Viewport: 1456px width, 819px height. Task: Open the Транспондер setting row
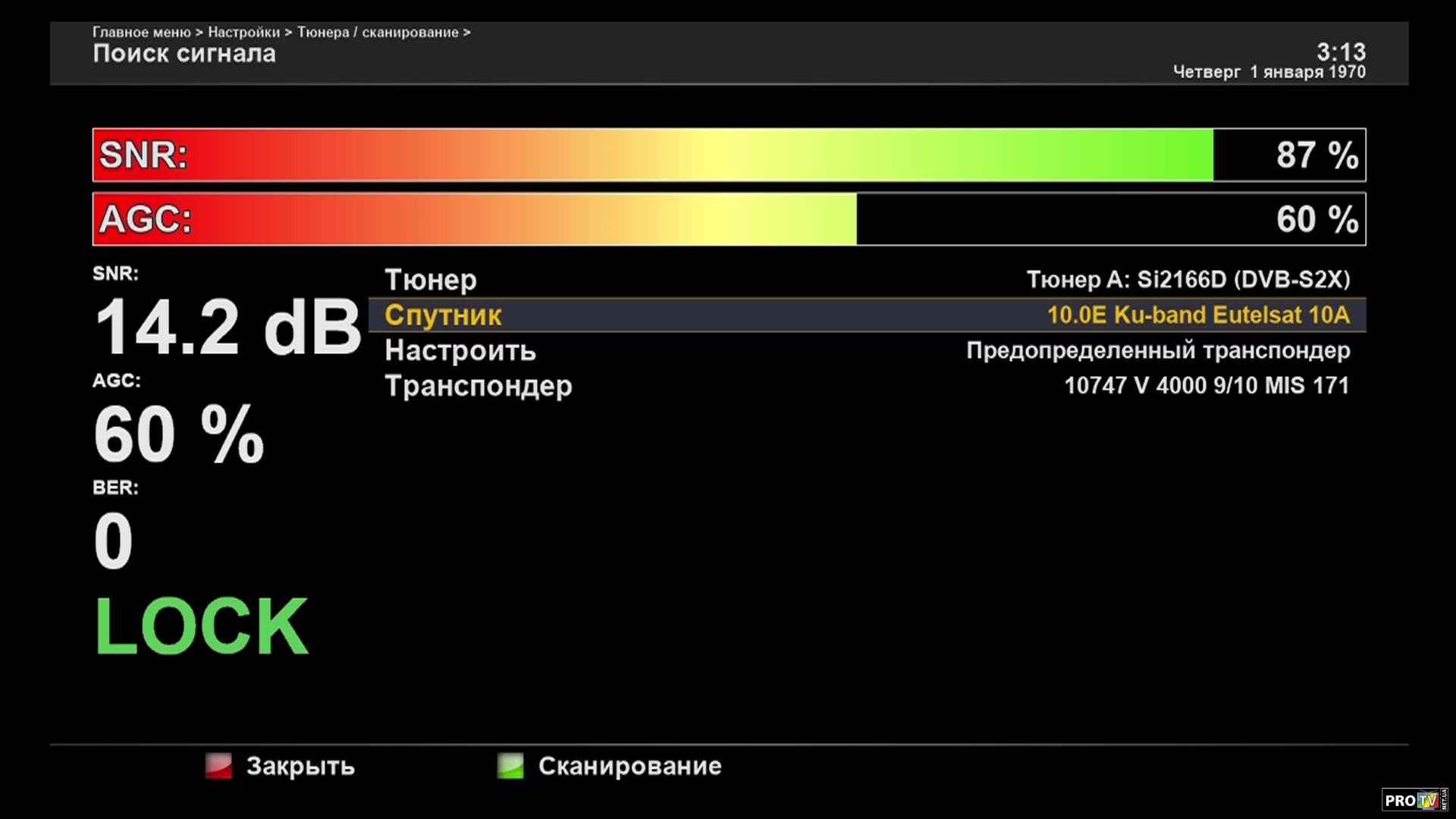(x=478, y=386)
